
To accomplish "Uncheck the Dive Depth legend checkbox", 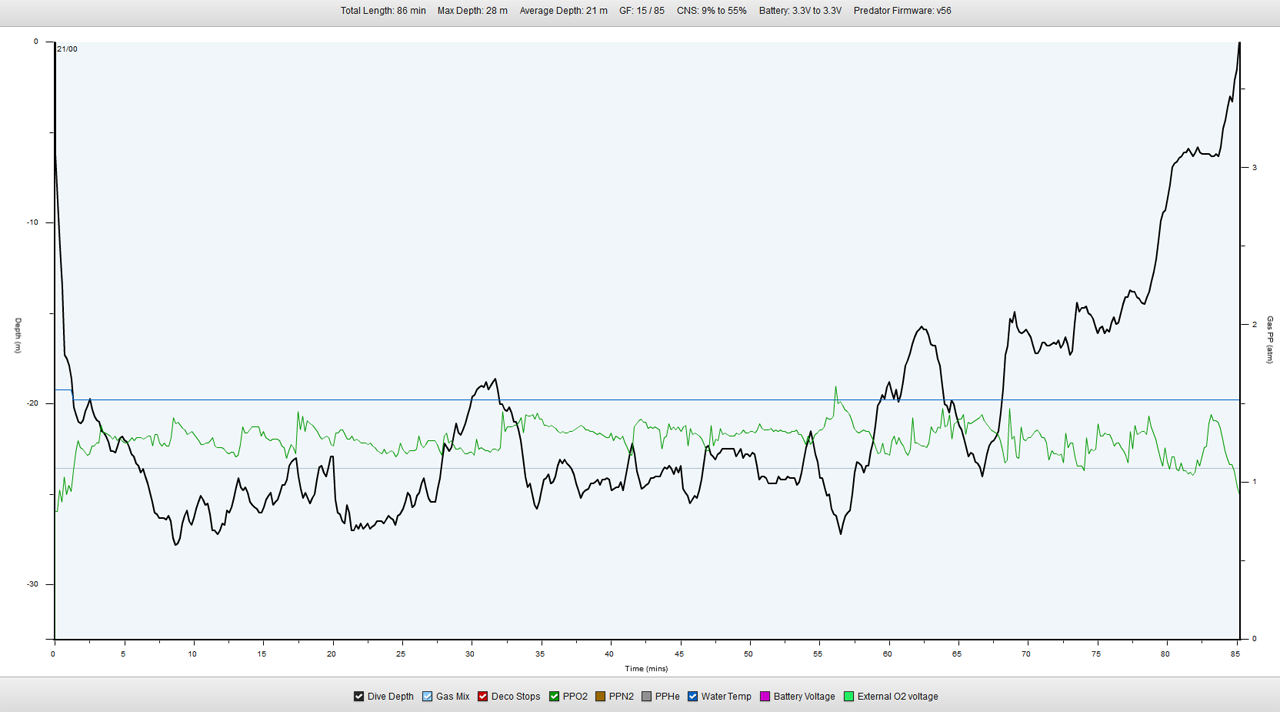I will tap(359, 697).
